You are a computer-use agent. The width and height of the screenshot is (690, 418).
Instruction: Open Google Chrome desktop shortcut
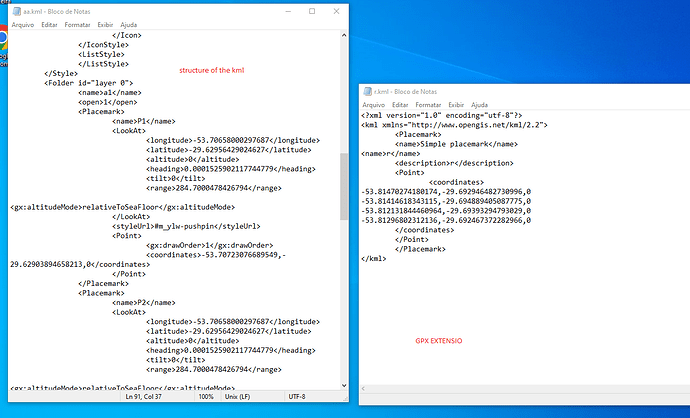point(3,44)
